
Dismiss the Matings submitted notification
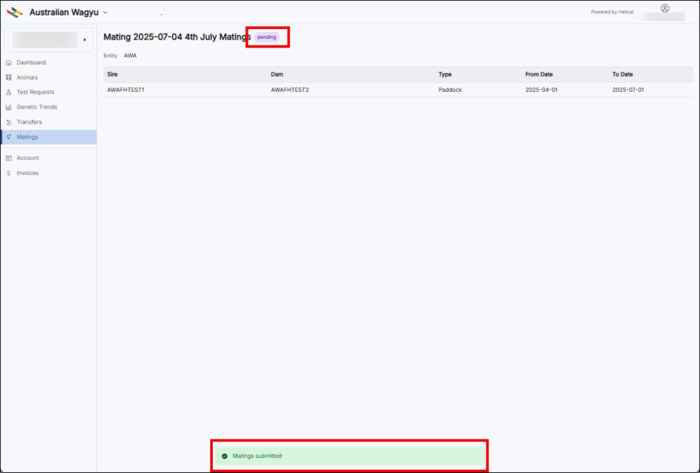coord(348,456)
